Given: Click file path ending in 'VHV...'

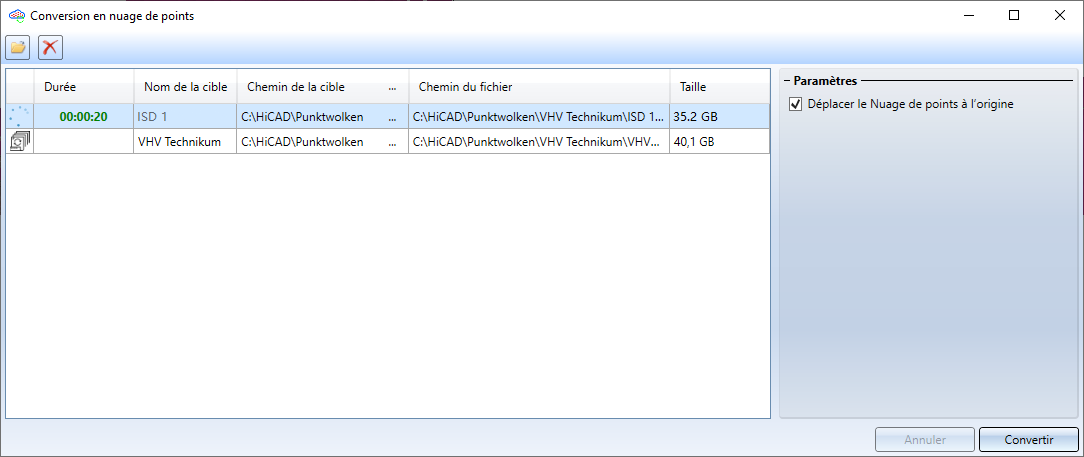Looking at the screenshot, I should click(x=539, y=142).
